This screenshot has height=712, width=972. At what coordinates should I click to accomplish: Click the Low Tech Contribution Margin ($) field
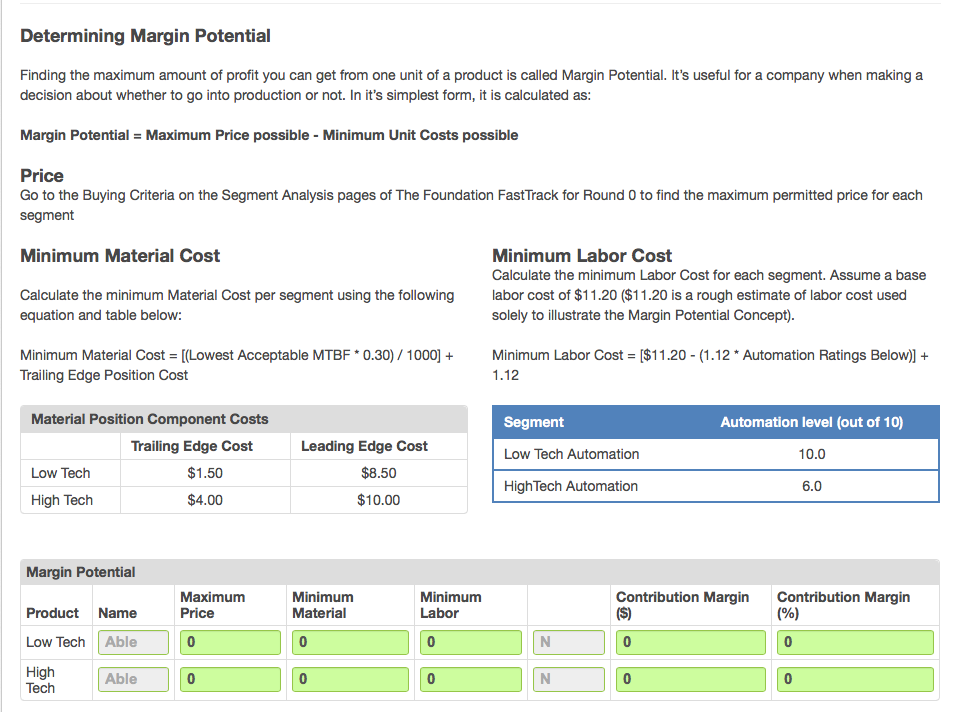pyautogui.click(x=690, y=641)
